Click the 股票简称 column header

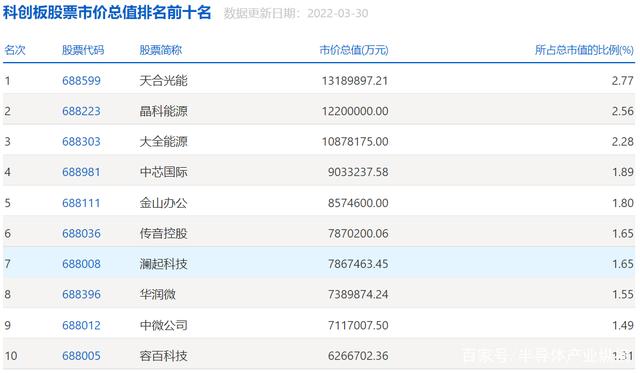click(x=161, y=50)
